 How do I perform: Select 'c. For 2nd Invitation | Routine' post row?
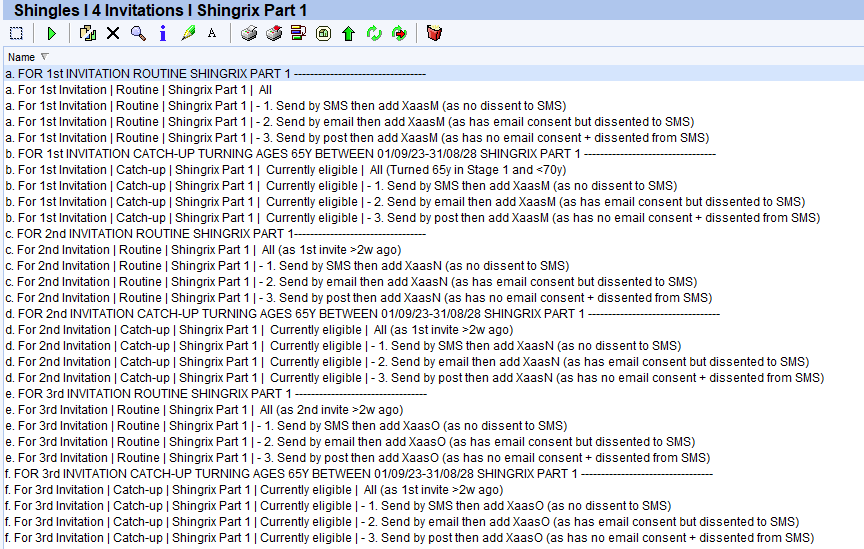tap(434, 298)
